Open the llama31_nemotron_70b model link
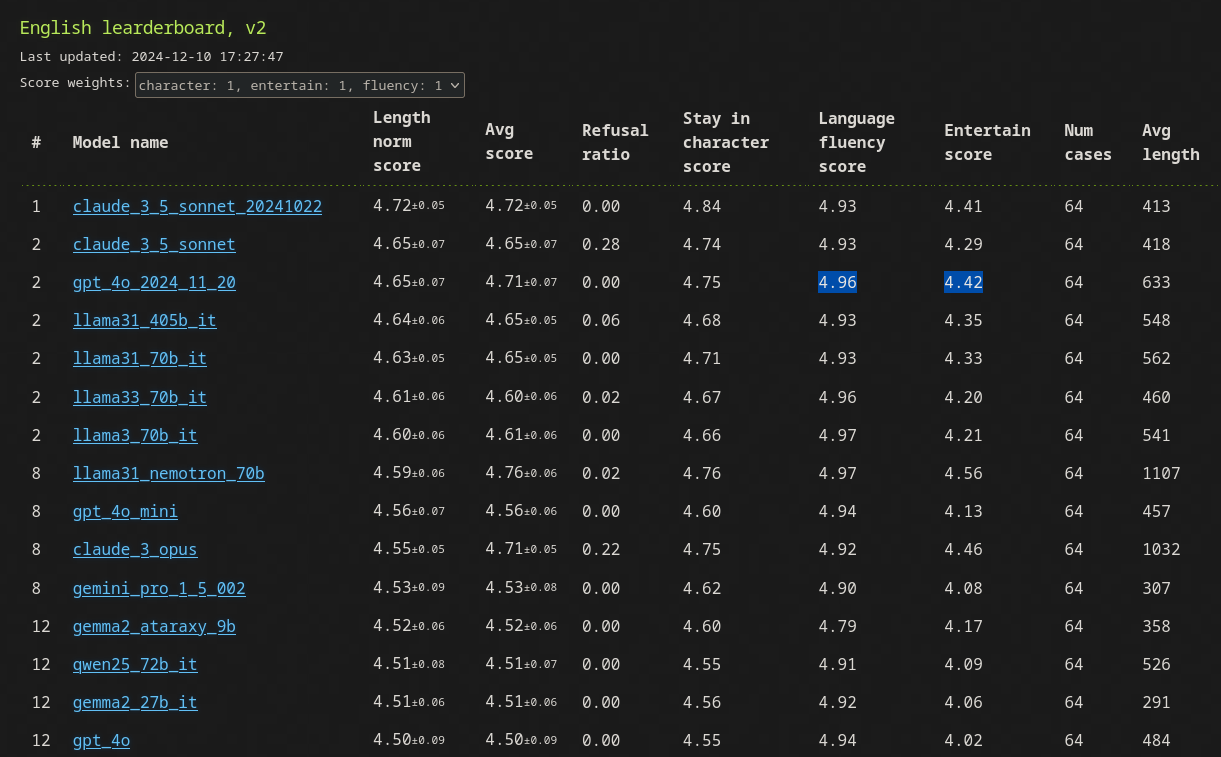Viewport: 1221px width, 757px height. point(168,473)
